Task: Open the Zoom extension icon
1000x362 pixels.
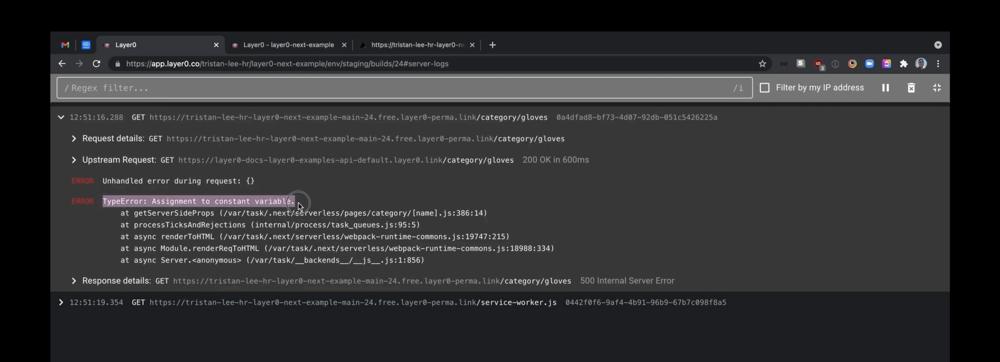Action: pos(869,64)
